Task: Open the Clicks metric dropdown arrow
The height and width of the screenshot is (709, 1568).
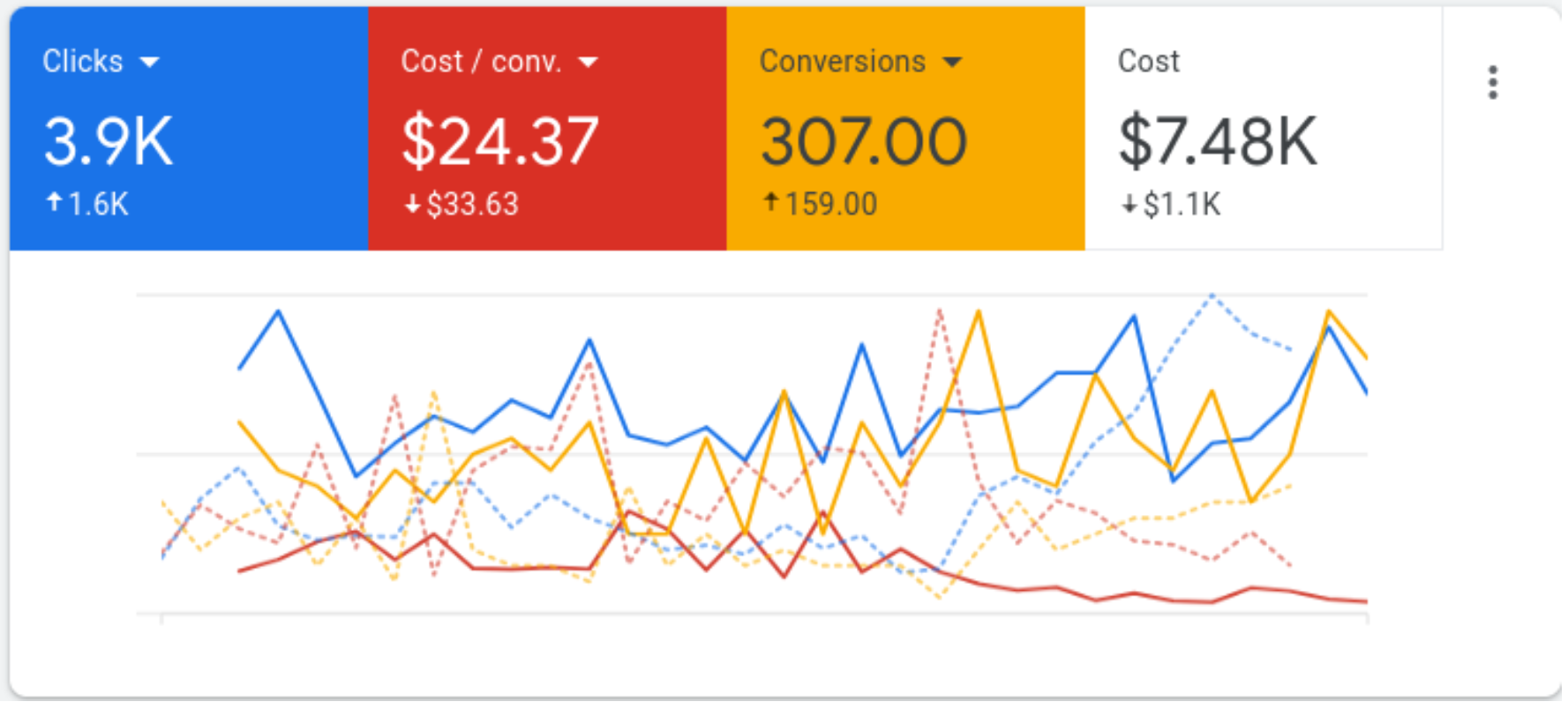Action: click(150, 62)
